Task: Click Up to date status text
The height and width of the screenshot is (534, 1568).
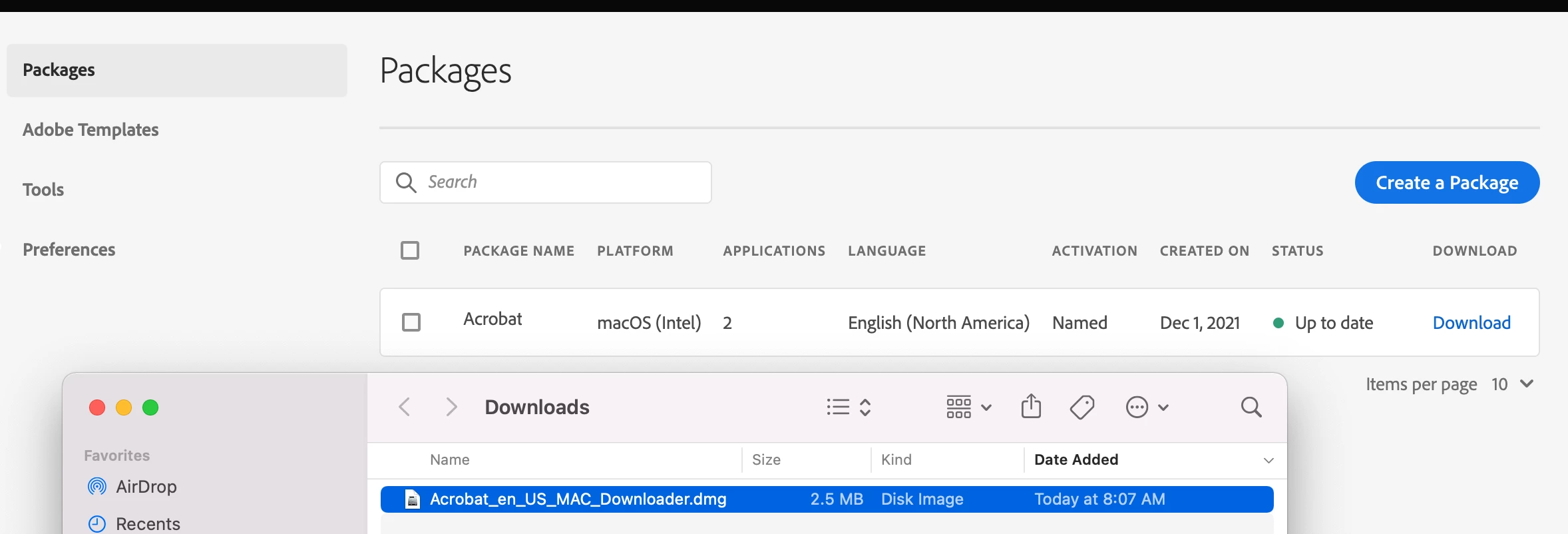Action: (1334, 323)
